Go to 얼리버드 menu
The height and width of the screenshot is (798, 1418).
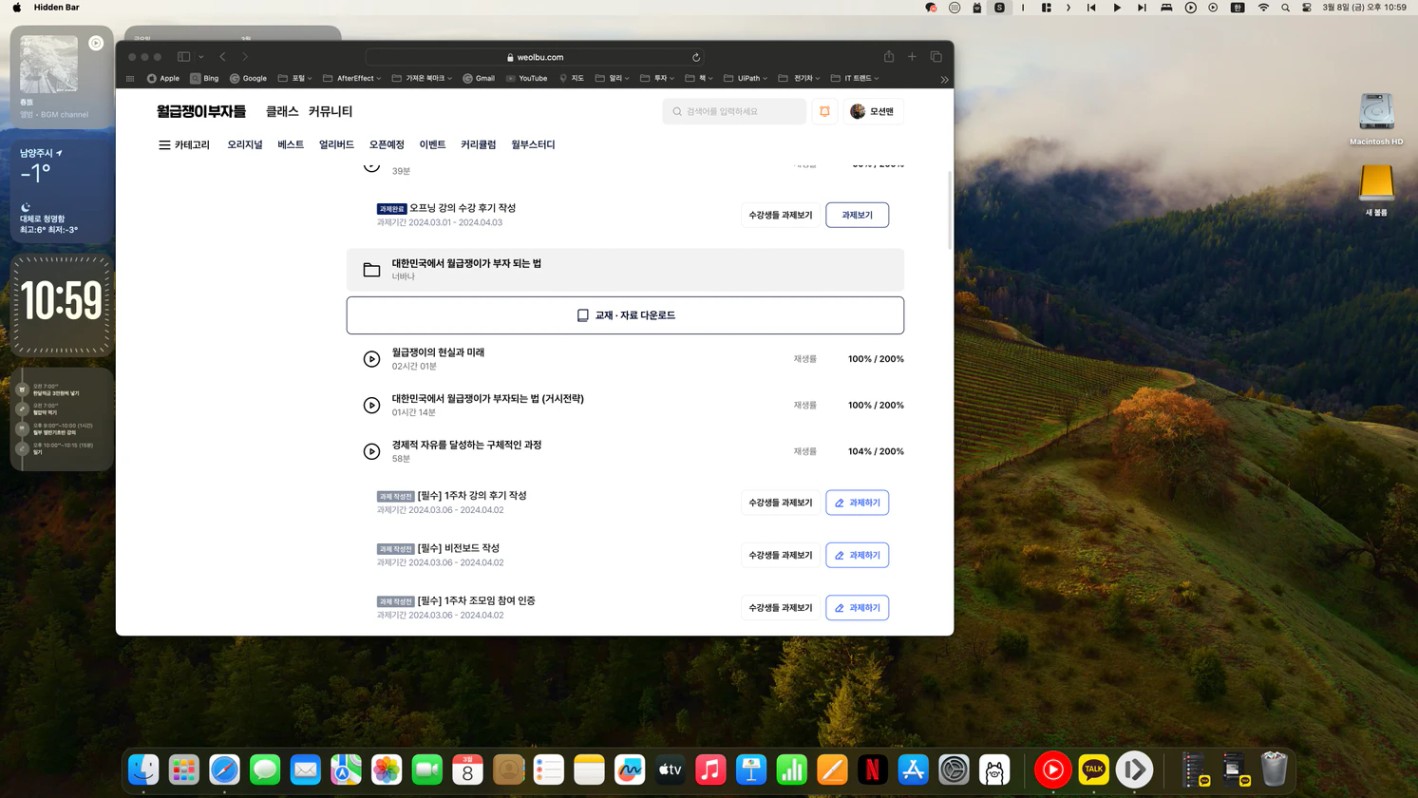(337, 145)
